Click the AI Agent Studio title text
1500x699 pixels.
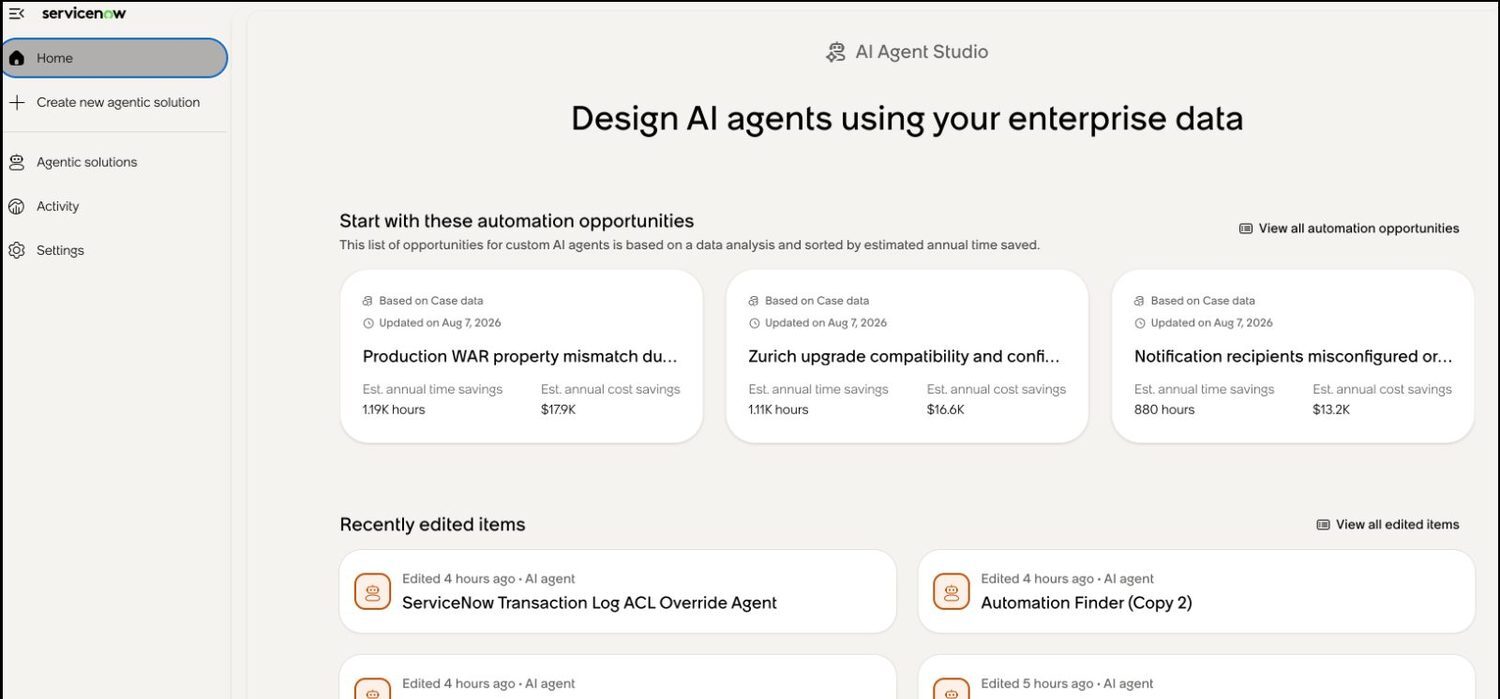[921, 52]
